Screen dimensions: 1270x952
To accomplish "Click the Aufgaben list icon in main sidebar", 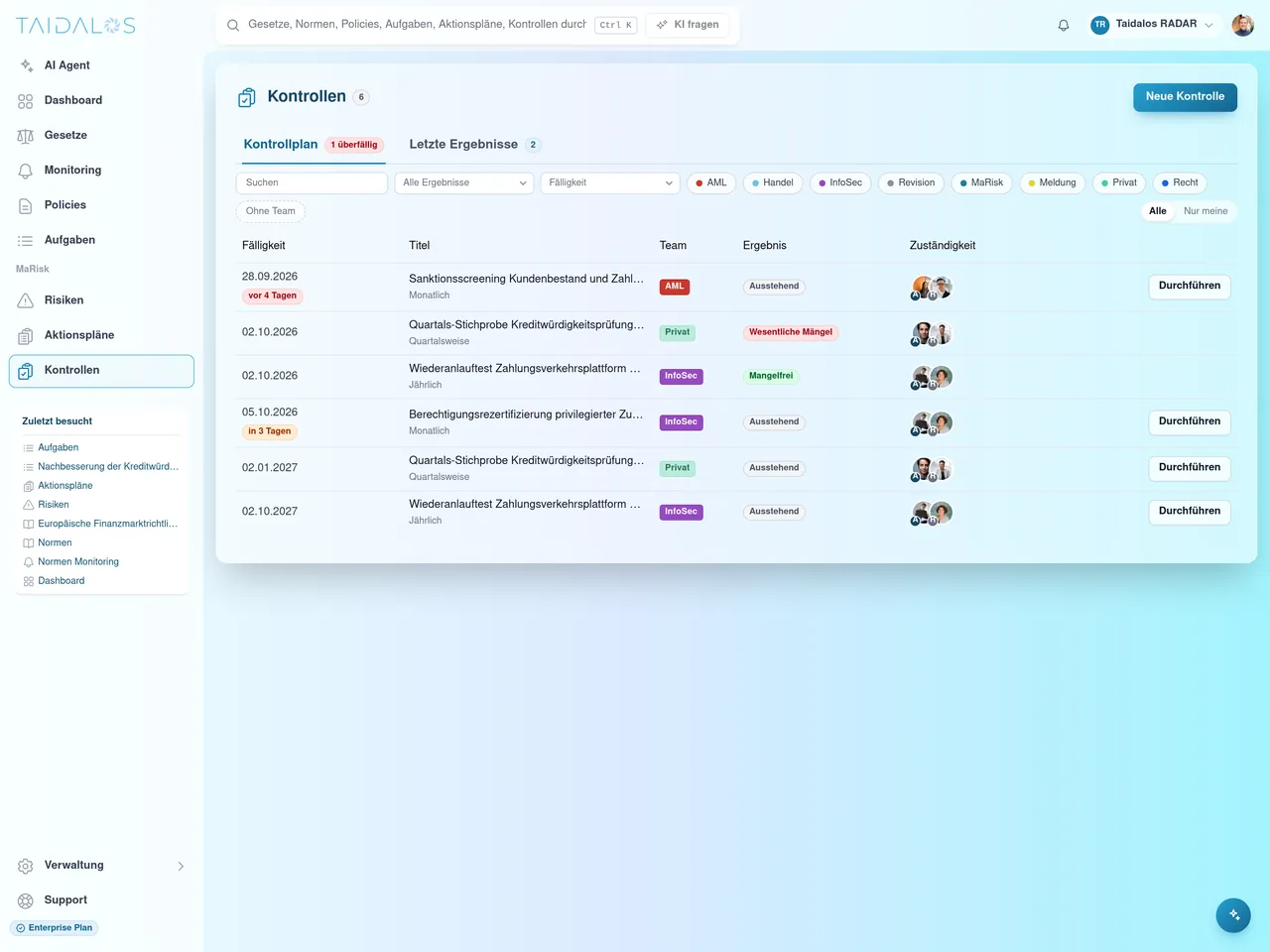I will (26, 240).
